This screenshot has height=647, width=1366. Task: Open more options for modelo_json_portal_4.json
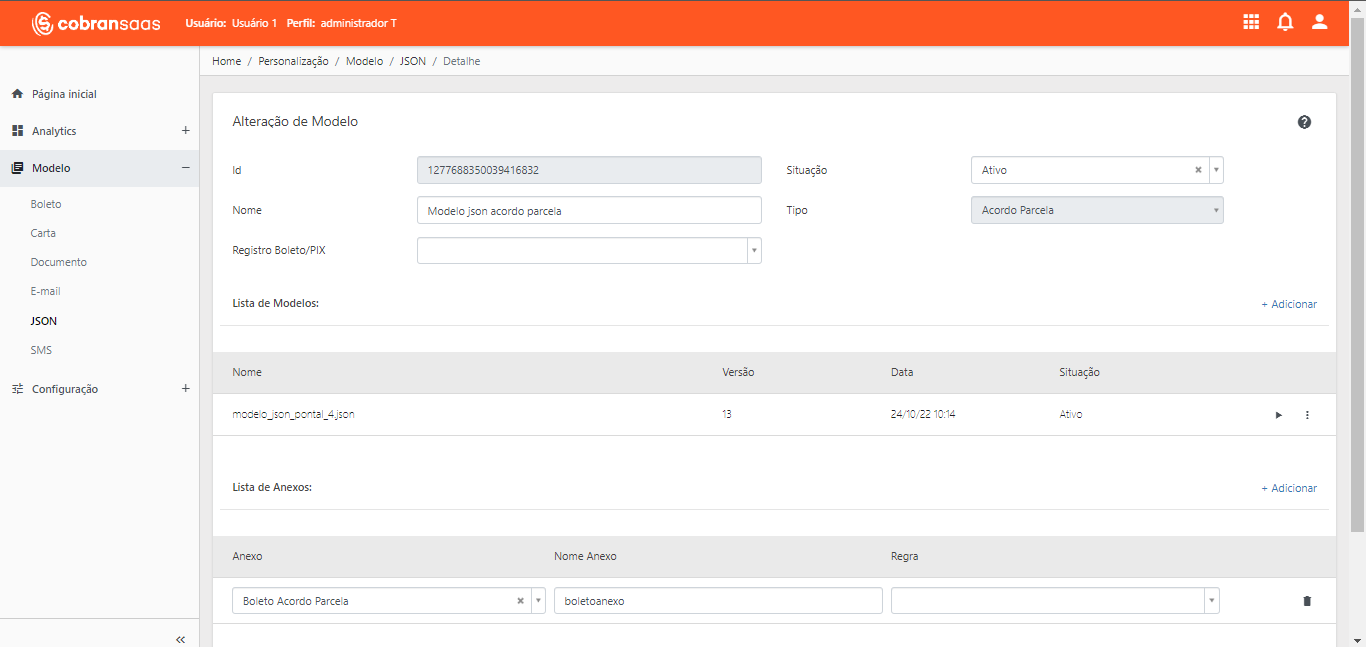click(1306, 415)
